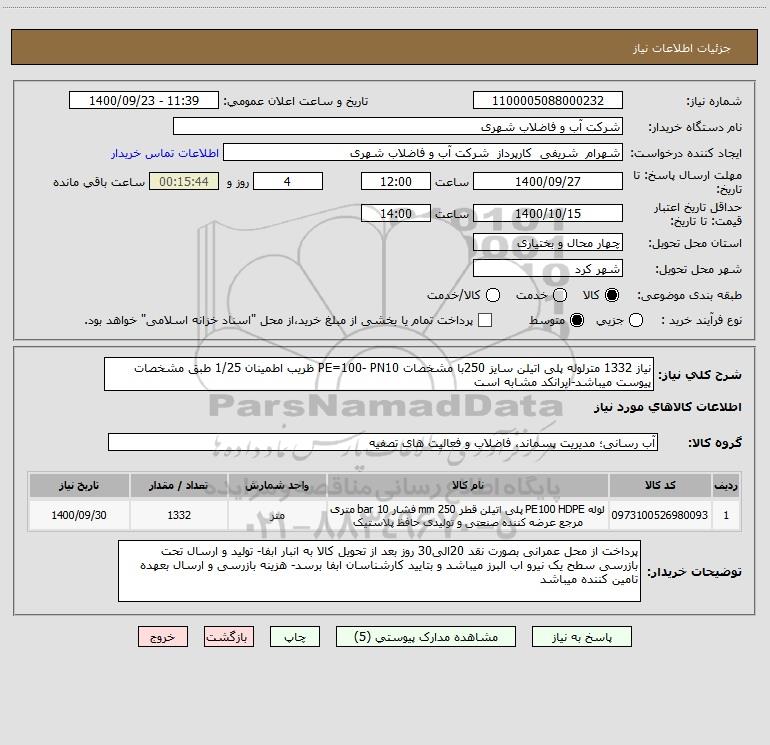Click the price validity date 1400/10/15
The height and width of the screenshot is (745, 770).
pos(548,213)
